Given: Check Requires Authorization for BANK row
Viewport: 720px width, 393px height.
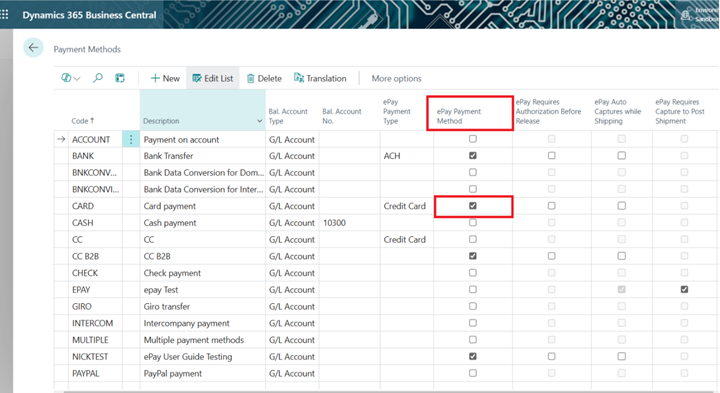Looking at the screenshot, I should pyautogui.click(x=551, y=156).
